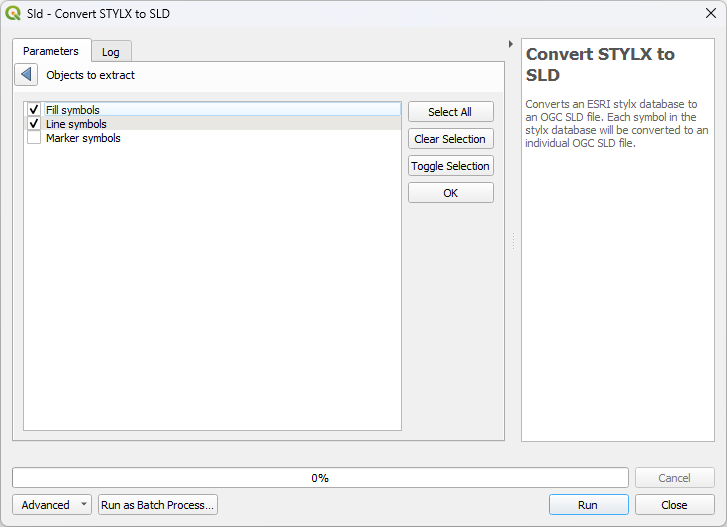
Task: Click the Clear Selection button
Action: pyautogui.click(x=450, y=139)
